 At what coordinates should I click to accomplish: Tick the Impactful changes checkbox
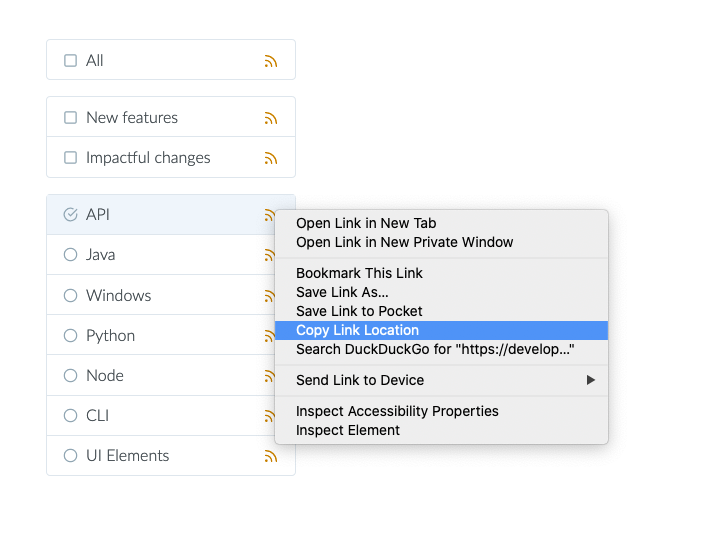70,158
